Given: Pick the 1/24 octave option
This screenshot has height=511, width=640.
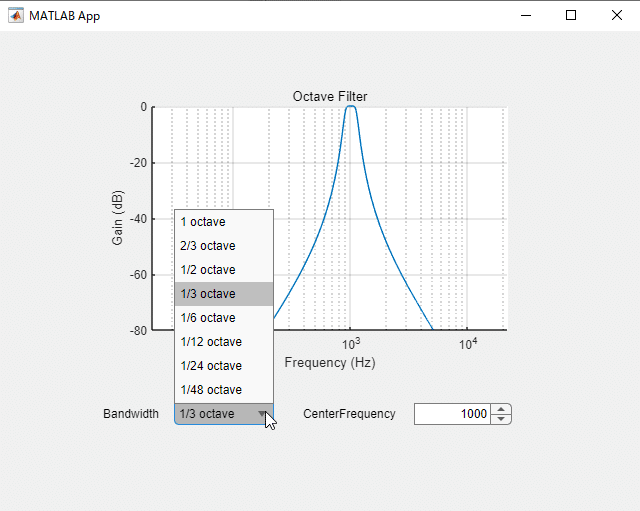Looking at the screenshot, I should pyautogui.click(x=224, y=366).
